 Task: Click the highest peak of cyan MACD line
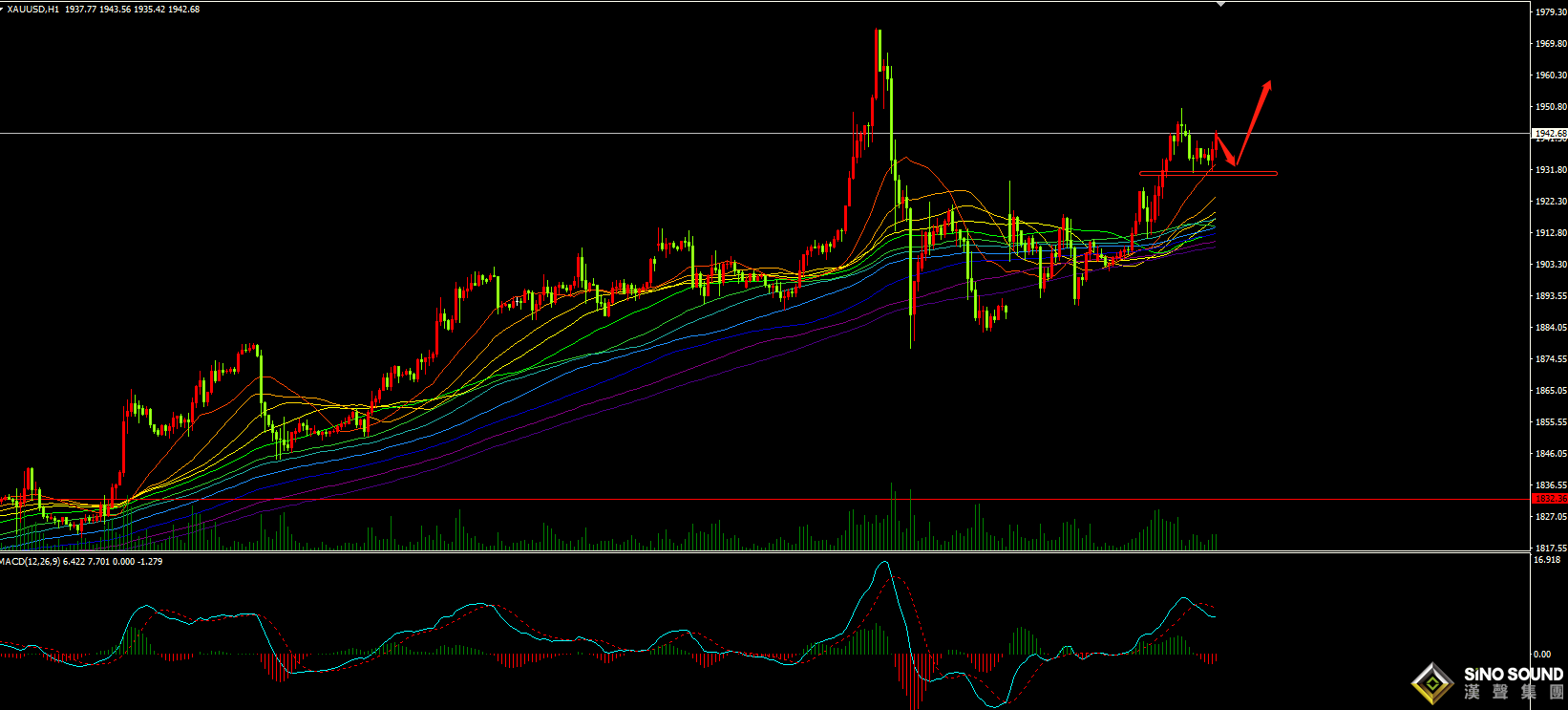(x=884, y=563)
